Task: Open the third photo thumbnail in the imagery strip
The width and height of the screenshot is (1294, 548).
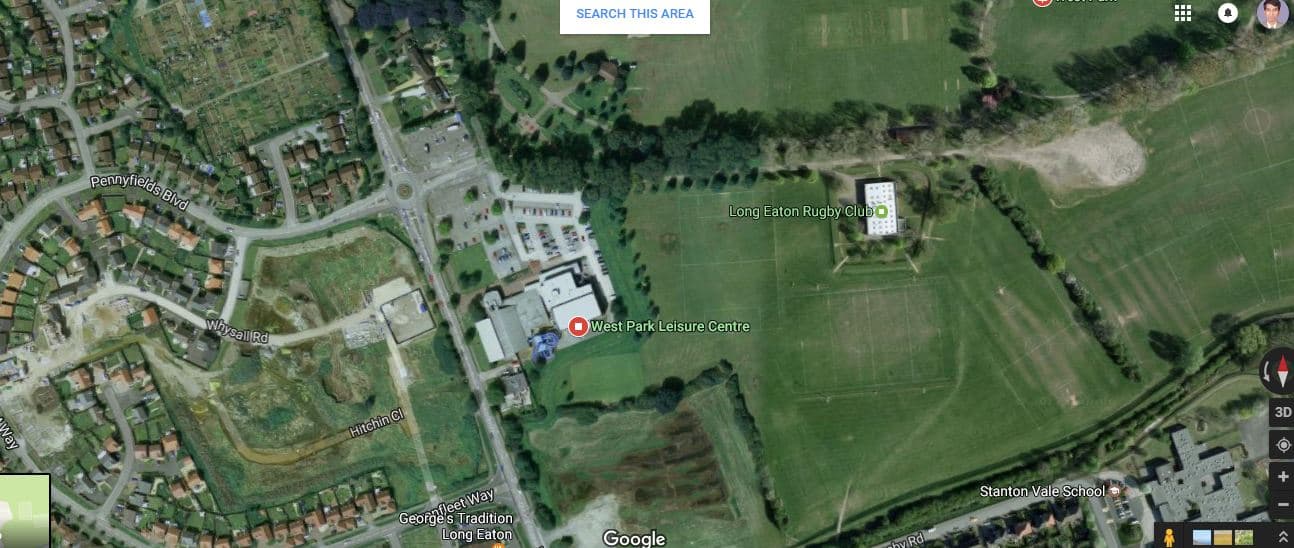Action: click(1244, 537)
